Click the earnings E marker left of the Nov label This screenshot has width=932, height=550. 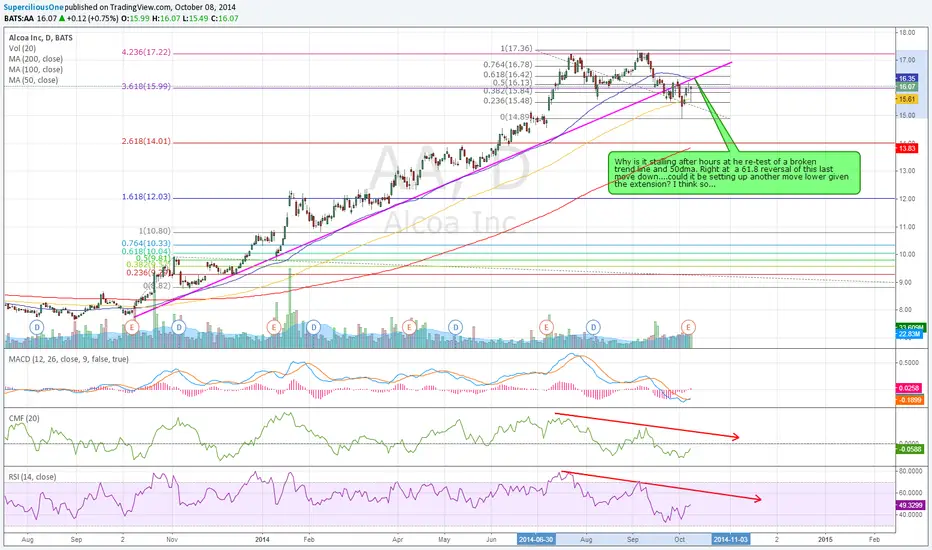(x=132, y=327)
